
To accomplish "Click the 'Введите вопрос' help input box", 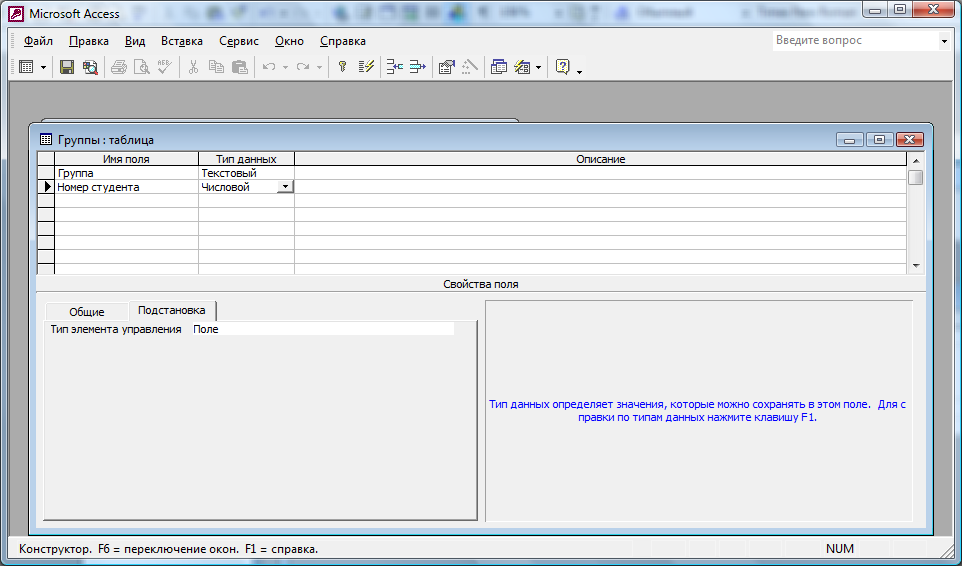I will [855, 40].
